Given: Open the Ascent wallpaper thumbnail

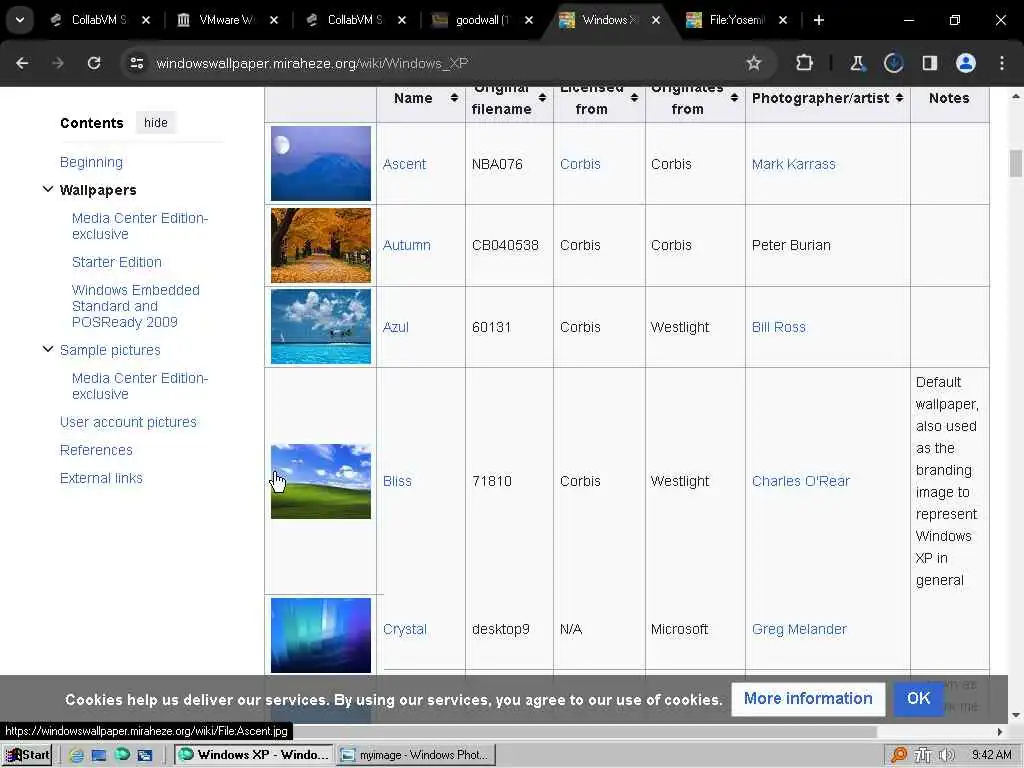Looking at the screenshot, I should pos(321,163).
